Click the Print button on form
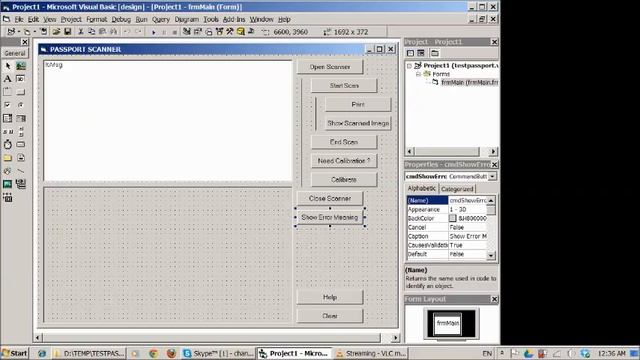The width and height of the screenshot is (640, 360). [358, 104]
